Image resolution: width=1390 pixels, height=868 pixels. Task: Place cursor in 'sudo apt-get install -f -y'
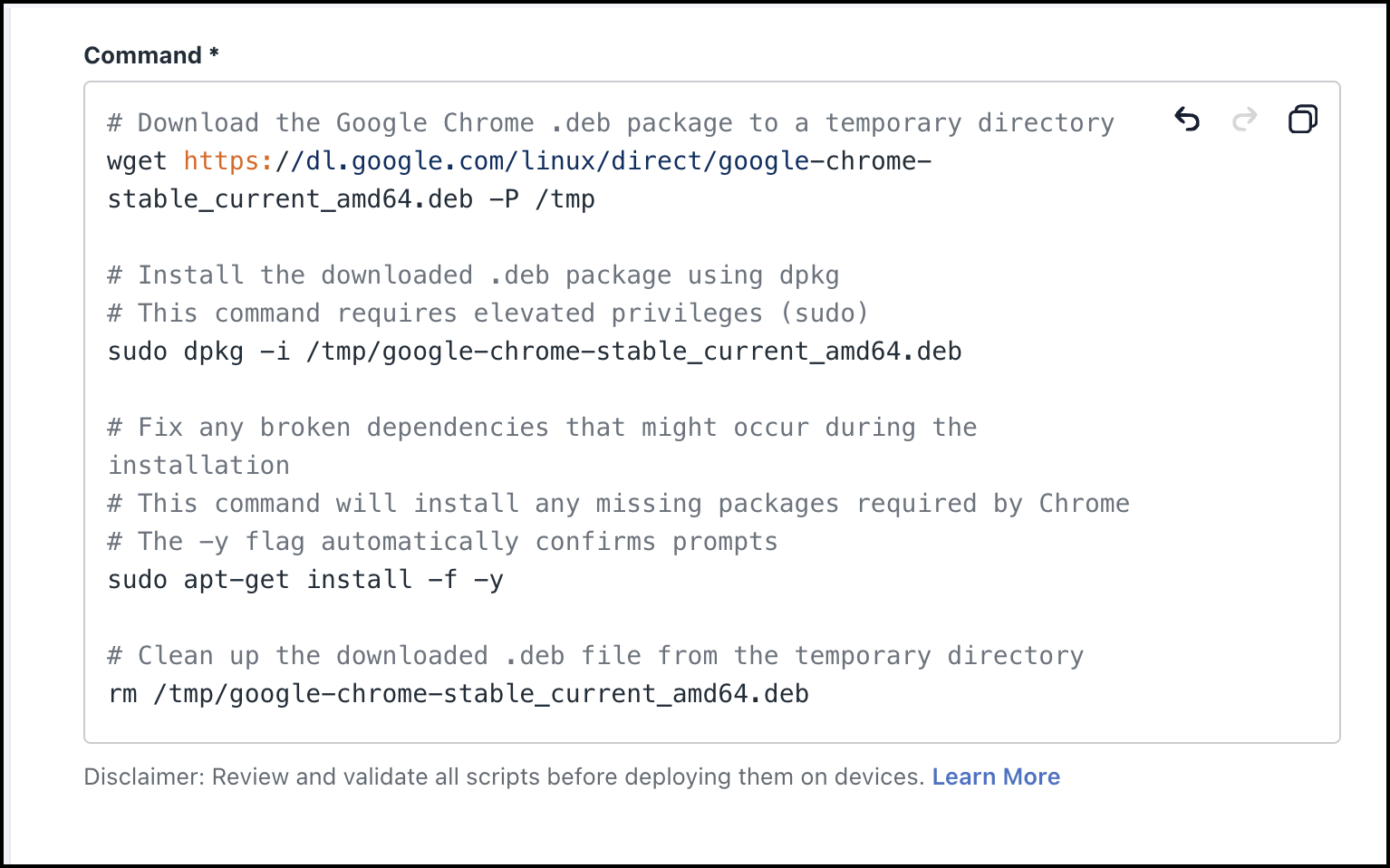(x=305, y=580)
